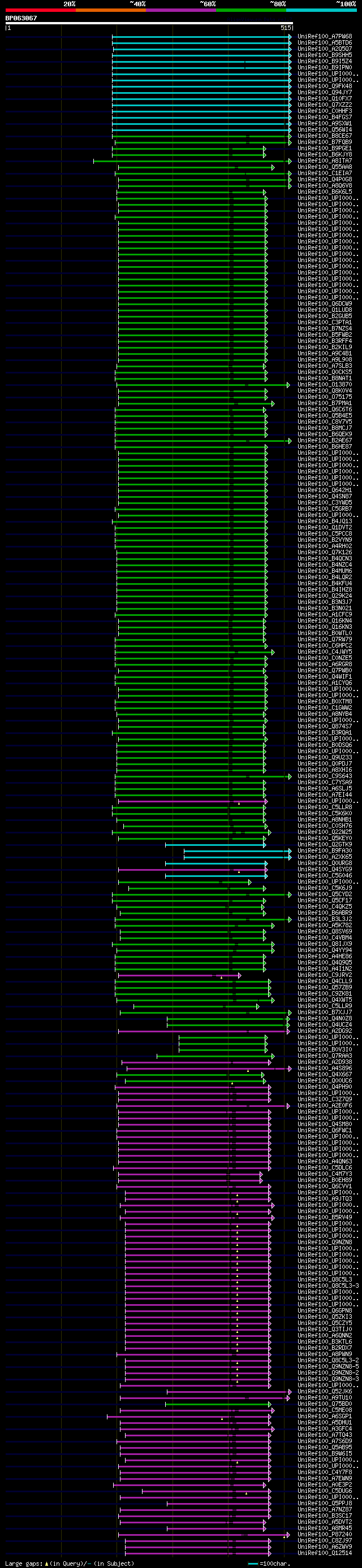Select hit label UniRef100_A1CFC9
This screenshot has height=1568, width=362.
(x=325, y=615)
